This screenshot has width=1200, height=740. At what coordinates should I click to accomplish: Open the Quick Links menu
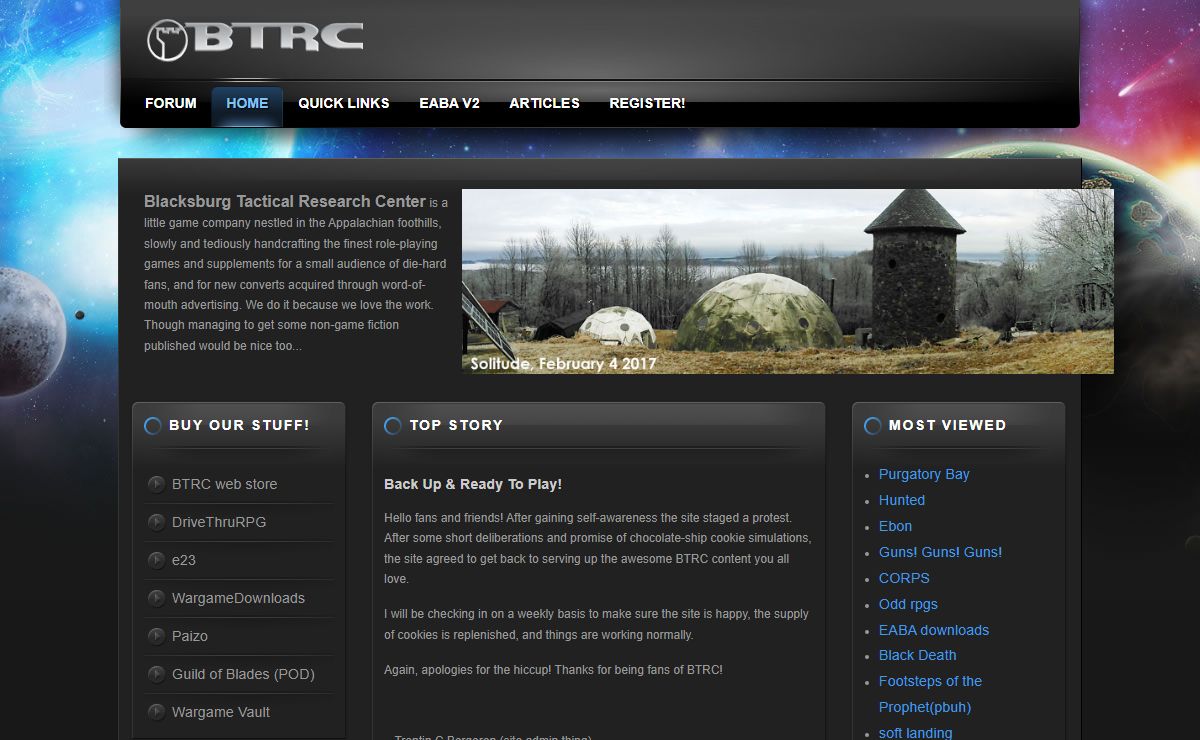click(343, 103)
